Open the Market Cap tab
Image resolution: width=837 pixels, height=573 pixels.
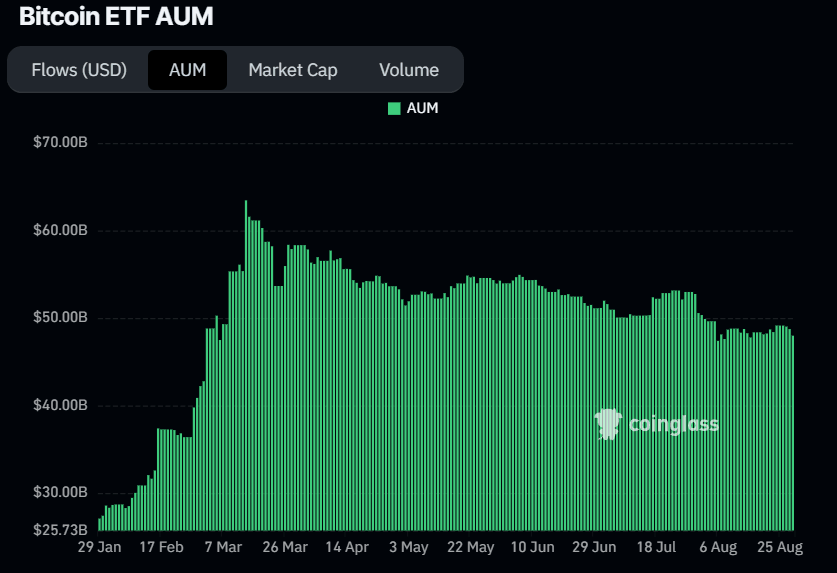click(293, 70)
